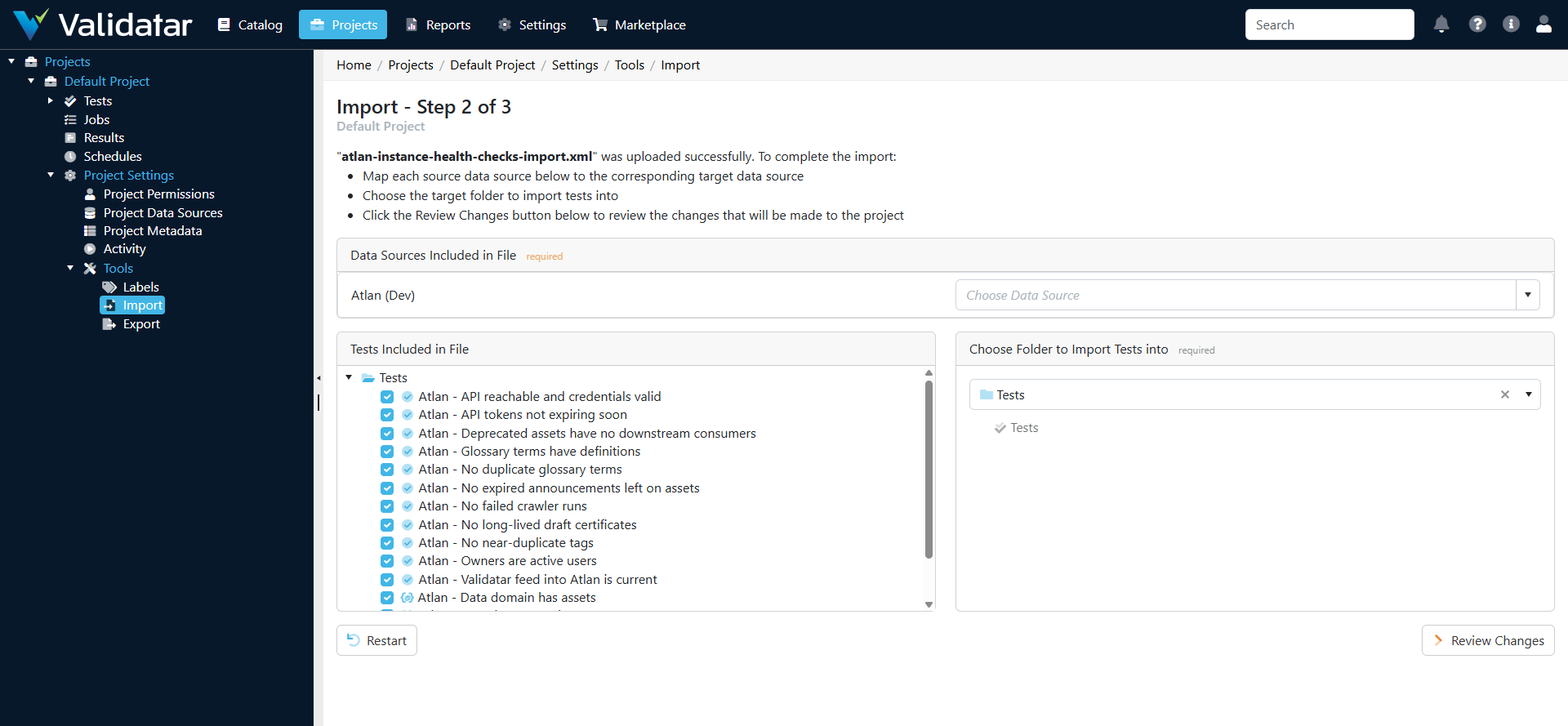Image resolution: width=1568 pixels, height=726 pixels.
Task: Uncheck 'API reachable and credentials valid' test
Action: (387, 397)
